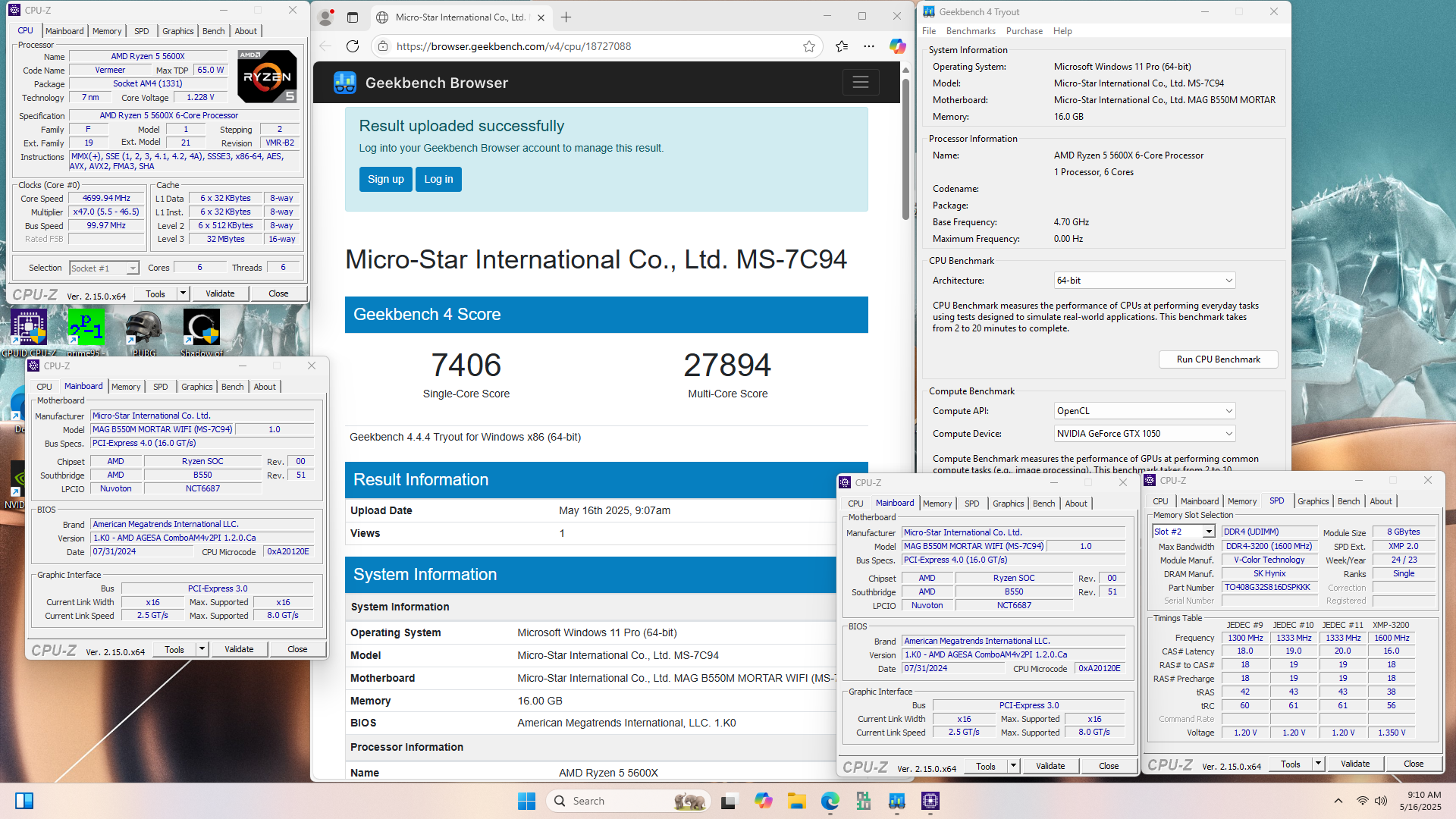Open Tools dropdown arrow in SPD CPU-Z window
Viewport: 1456px width, 819px height.
pos(1318,764)
